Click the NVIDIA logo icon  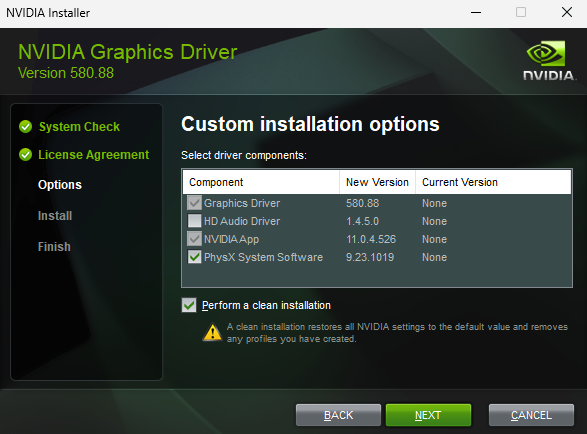(x=549, y=61)
